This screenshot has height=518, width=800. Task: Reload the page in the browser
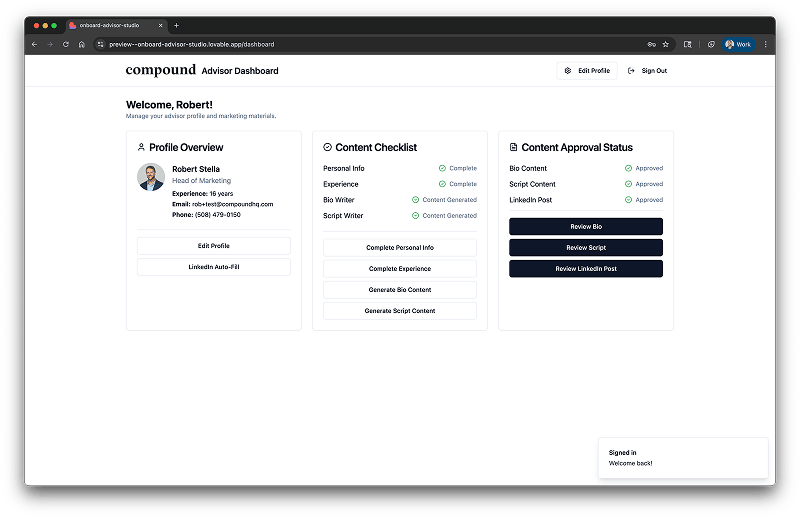click(66, 44)
